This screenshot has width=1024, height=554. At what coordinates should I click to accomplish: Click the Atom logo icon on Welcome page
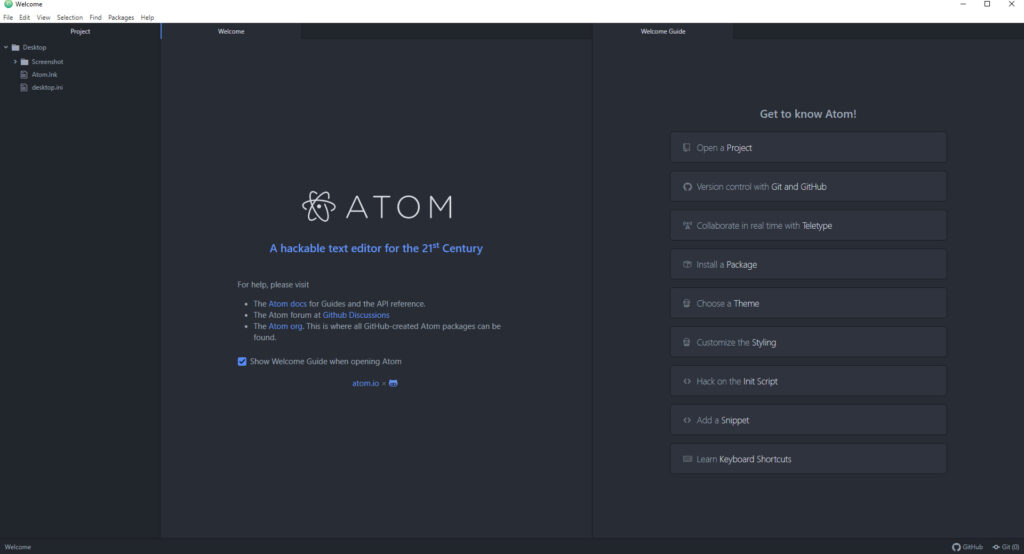[x=319, y=206]
